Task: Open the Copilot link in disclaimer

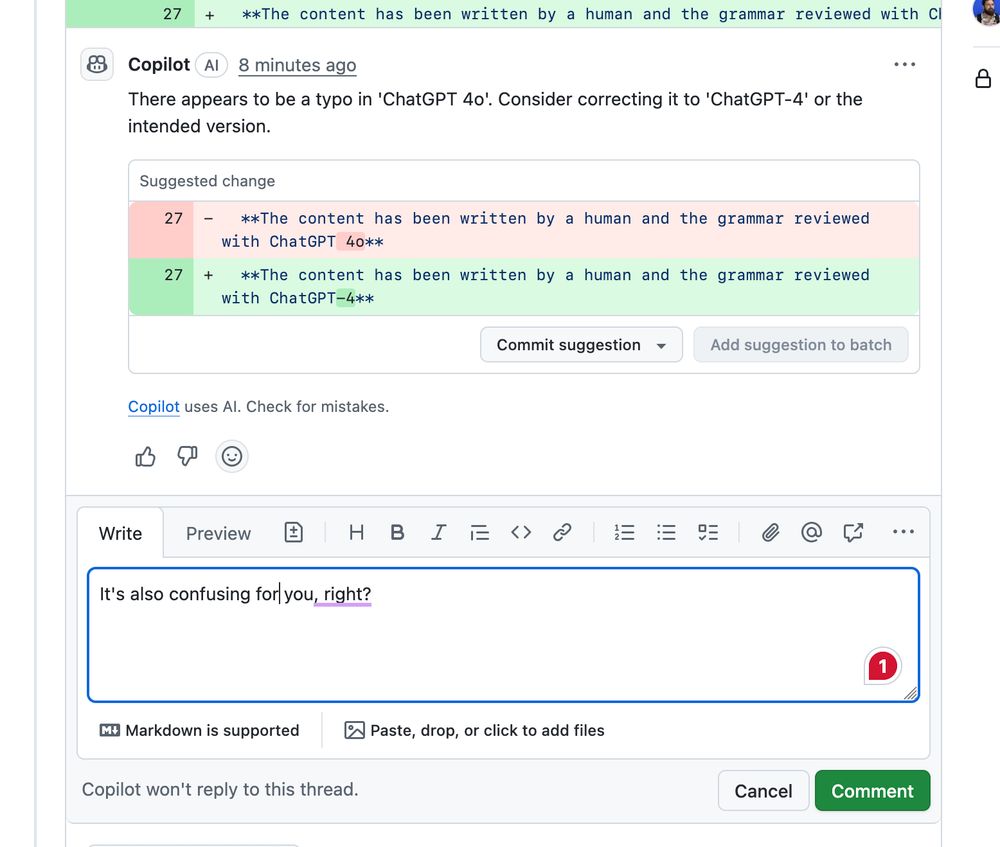Action: 154,407
